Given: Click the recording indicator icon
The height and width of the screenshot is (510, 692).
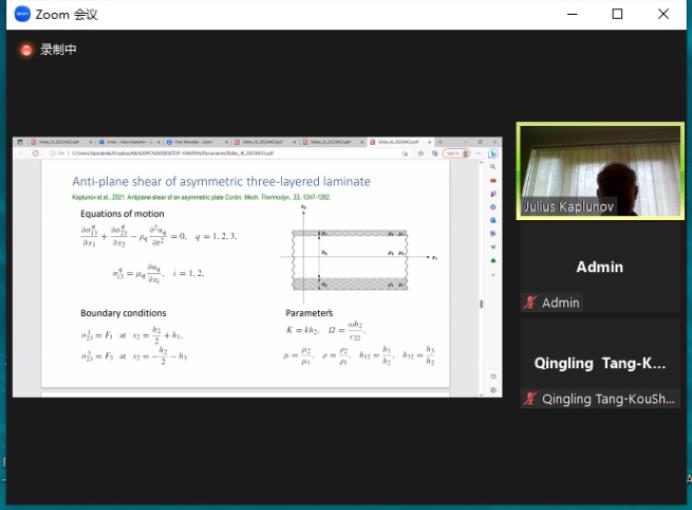Looking at the screenshot, I should pos(26,49).
